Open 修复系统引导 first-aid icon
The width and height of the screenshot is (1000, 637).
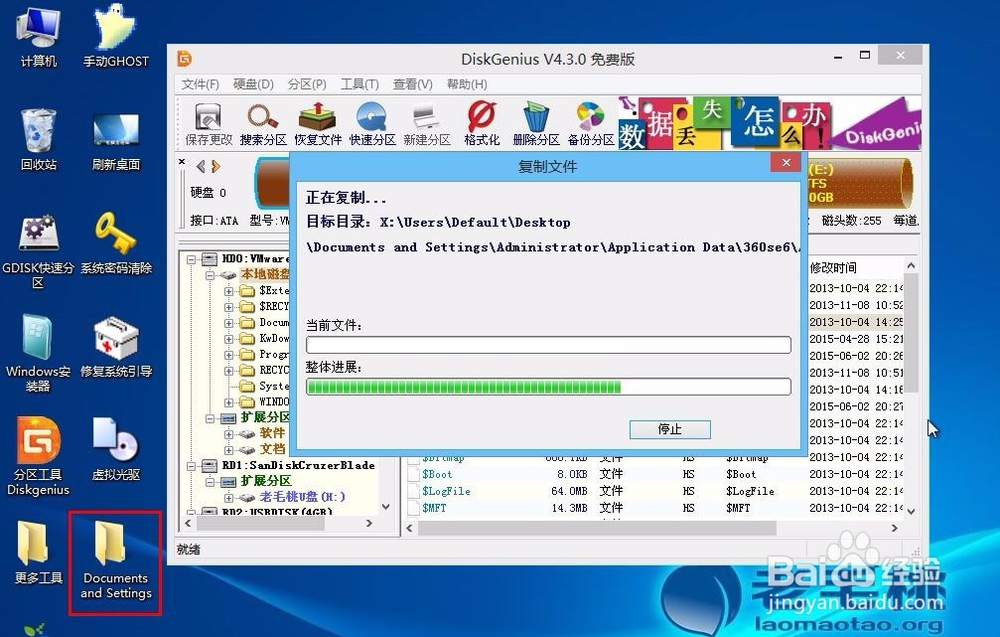pyautogui.click(x=115, y=346)
